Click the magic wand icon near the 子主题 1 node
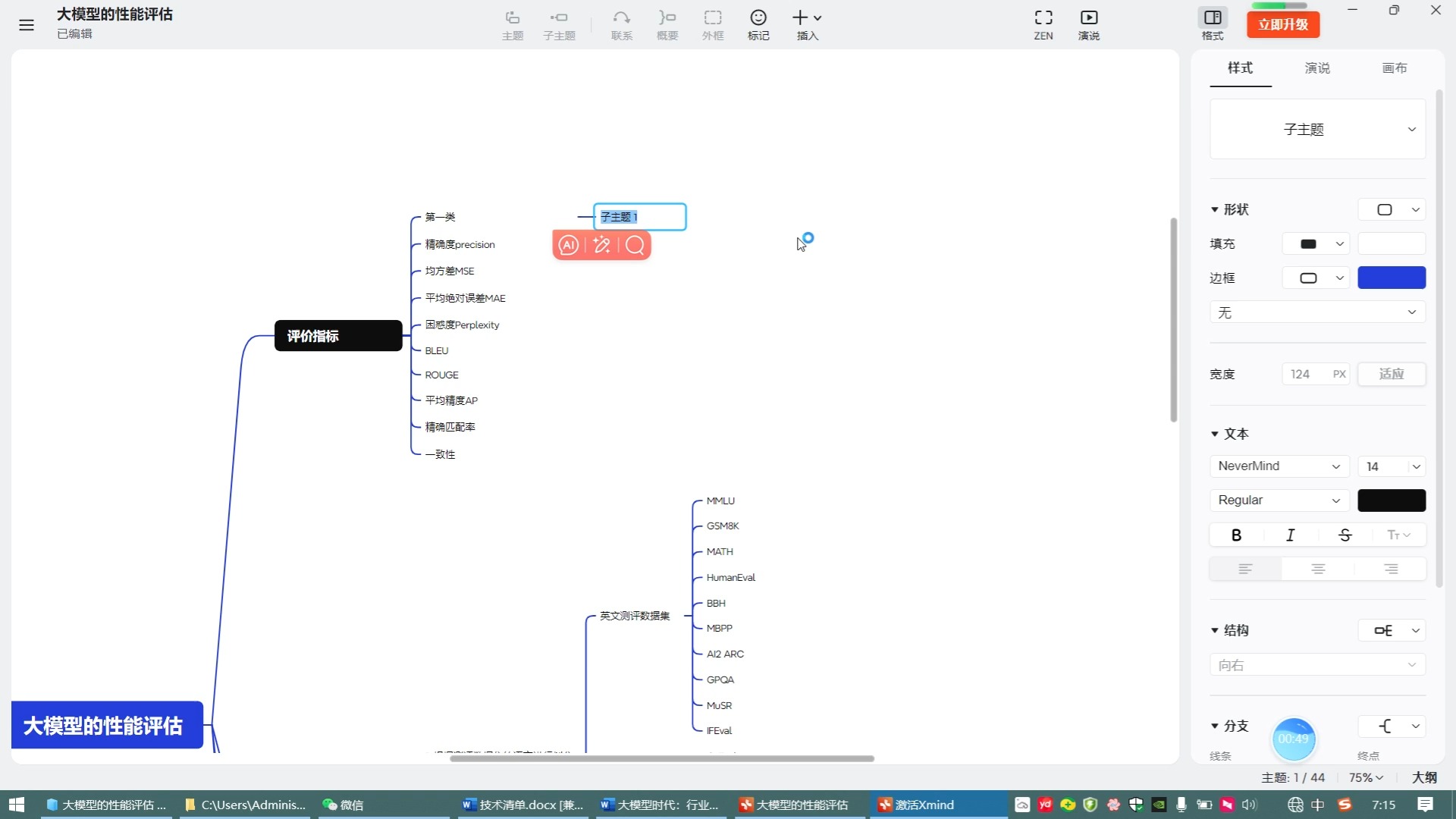The image size is (1456, 819). click(x=602, y=245)
